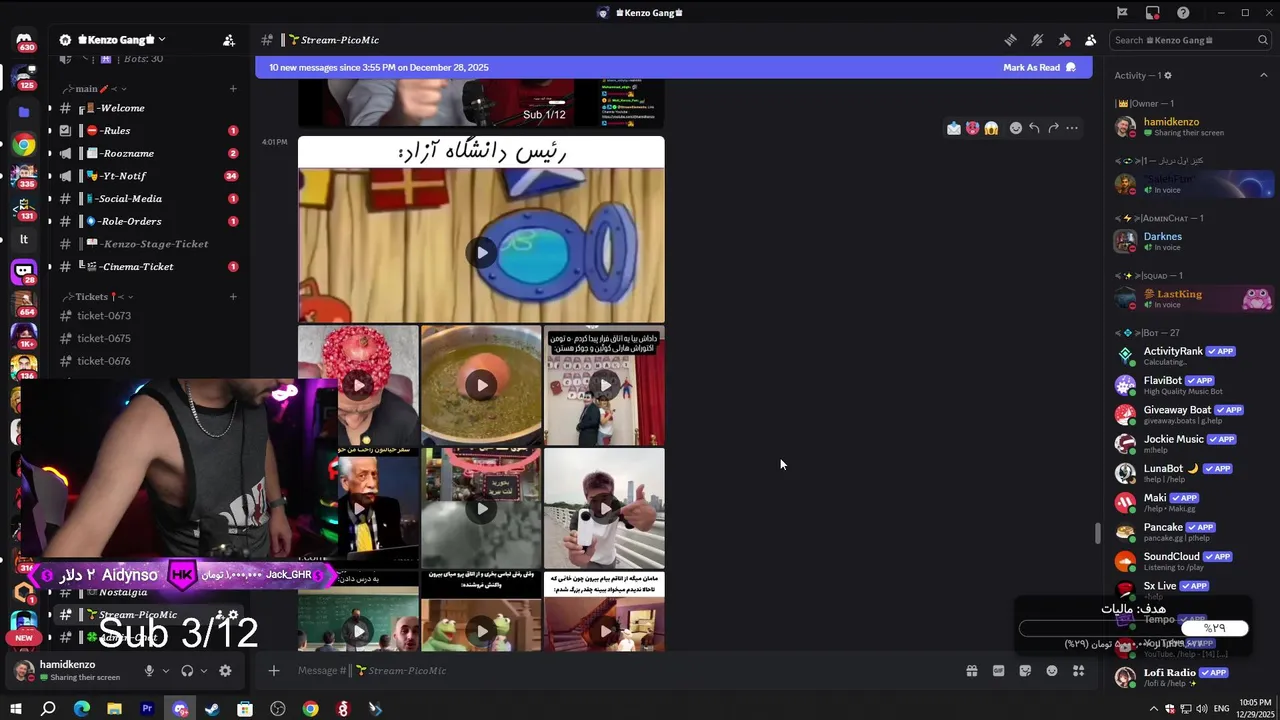Viewport: 1280px width, 720px height.
Task: Open the -Welcome channel
Action: 147,108
